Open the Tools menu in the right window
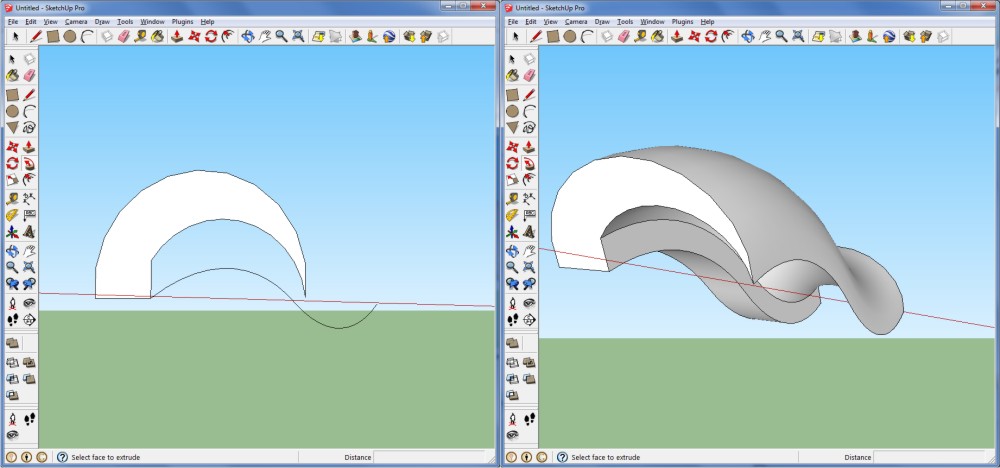This screenshot has width=1000, height=468. tap(625, 21)
